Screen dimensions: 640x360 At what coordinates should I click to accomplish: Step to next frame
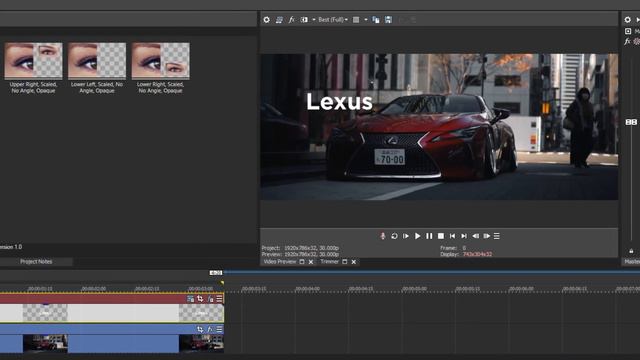[x=487, y=236]
